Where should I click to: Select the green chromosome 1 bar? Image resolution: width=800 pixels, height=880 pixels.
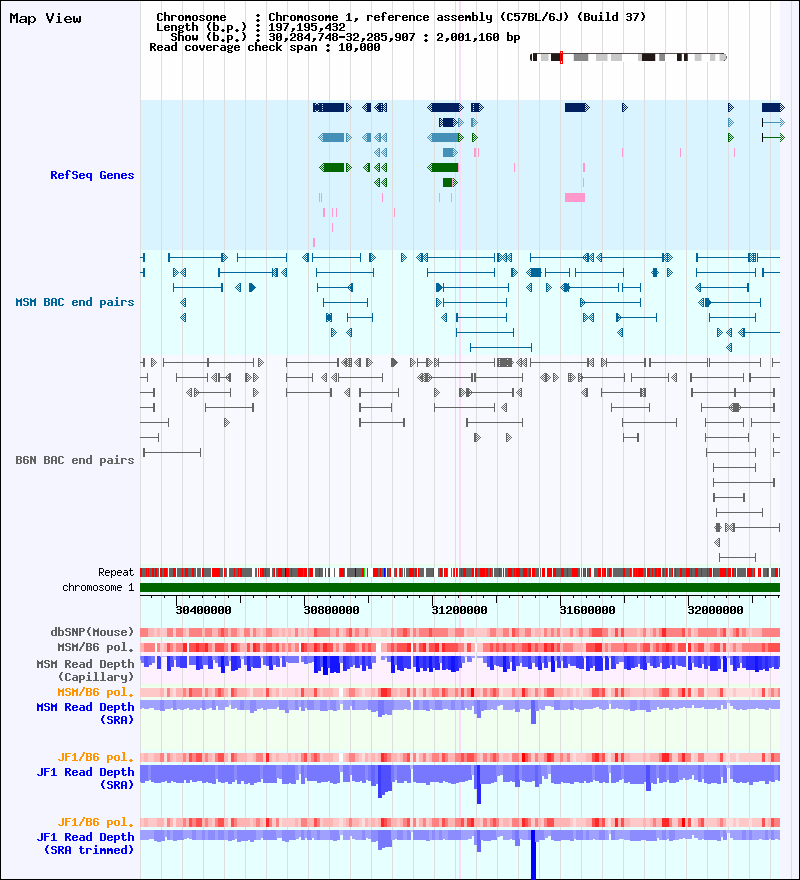click(x=460, y=588)
